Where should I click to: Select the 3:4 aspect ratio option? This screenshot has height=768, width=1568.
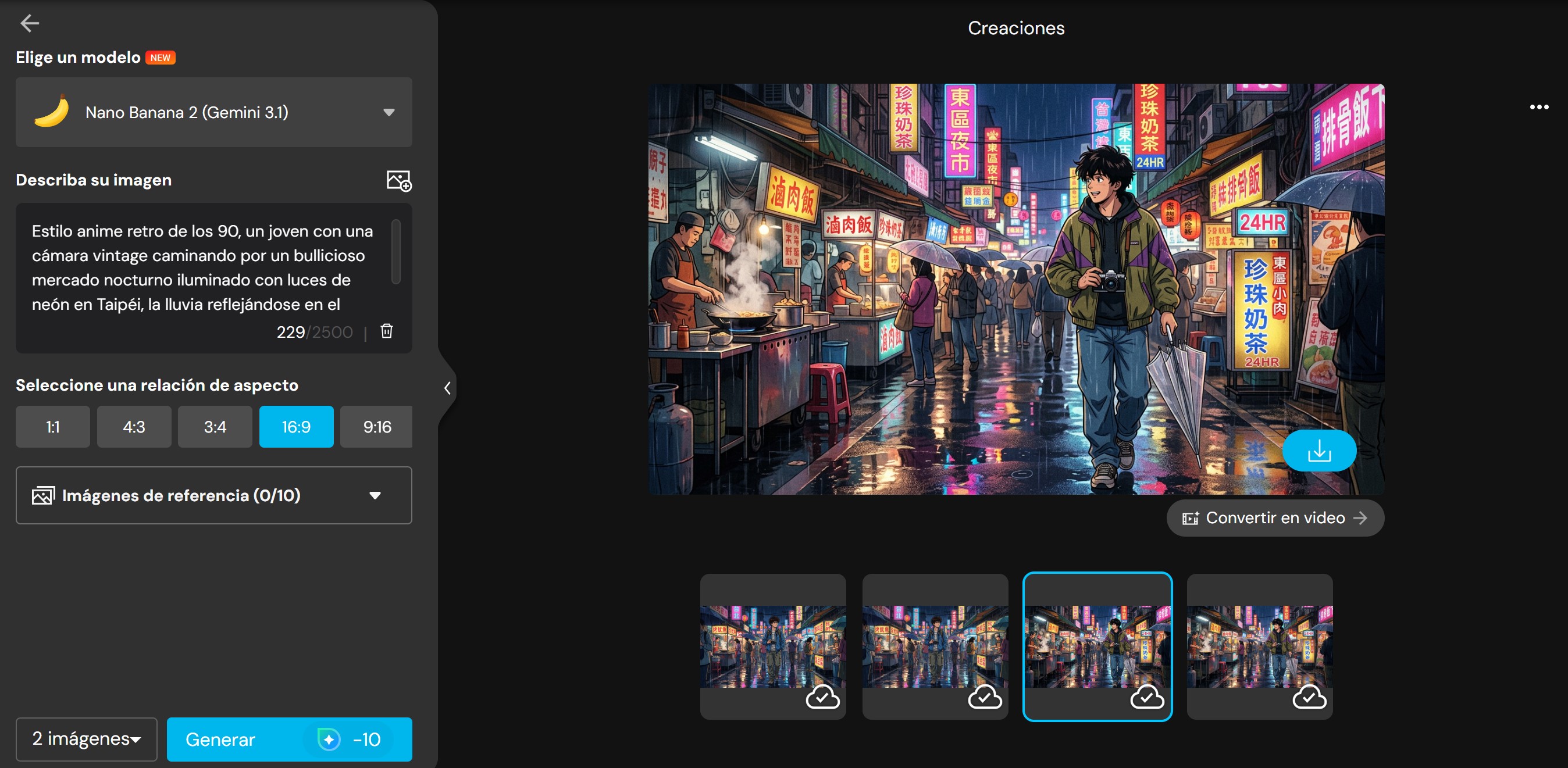click(215, 427)
